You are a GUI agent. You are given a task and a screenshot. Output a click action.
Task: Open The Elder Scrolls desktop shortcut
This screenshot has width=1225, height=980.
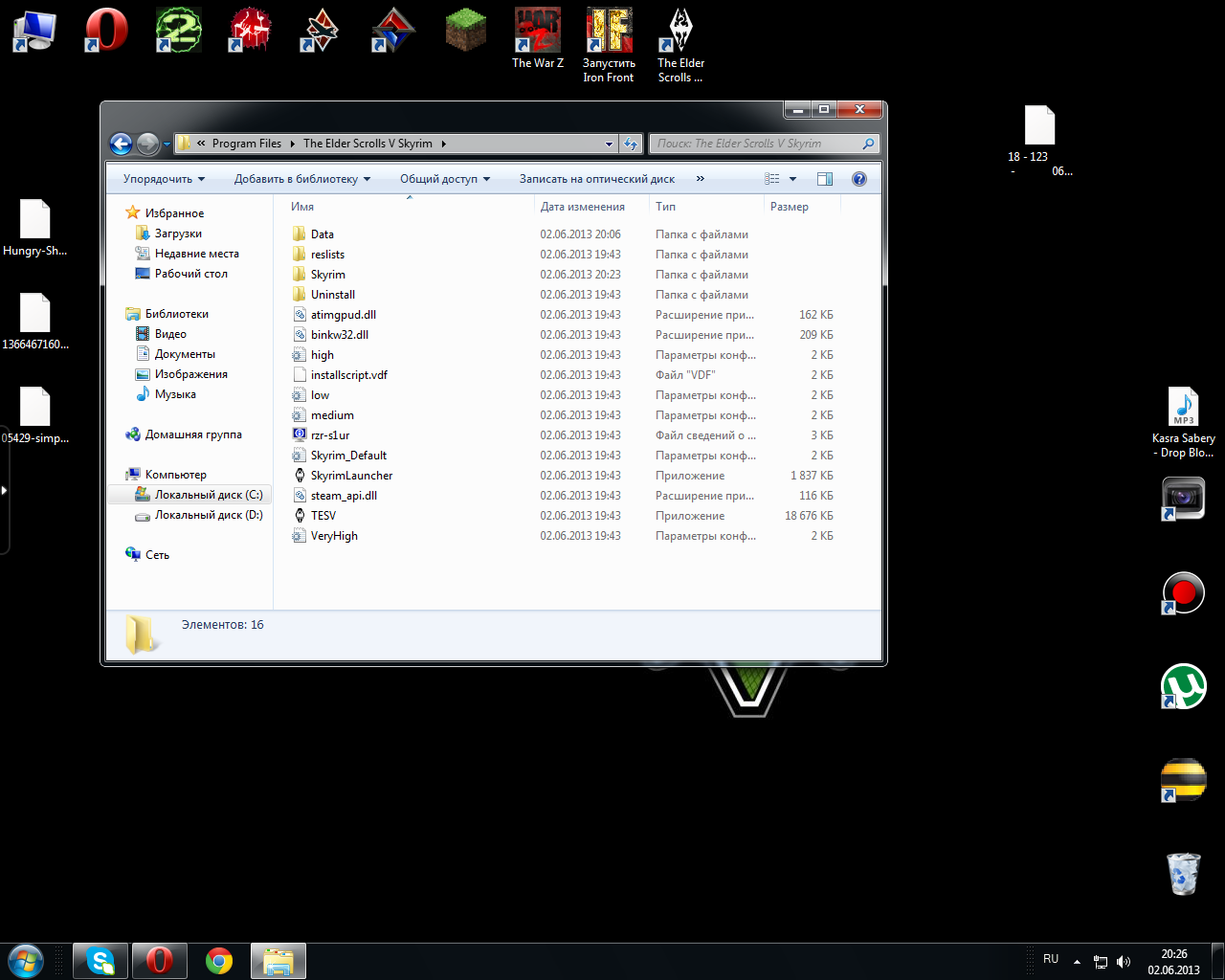click(680, 45)
